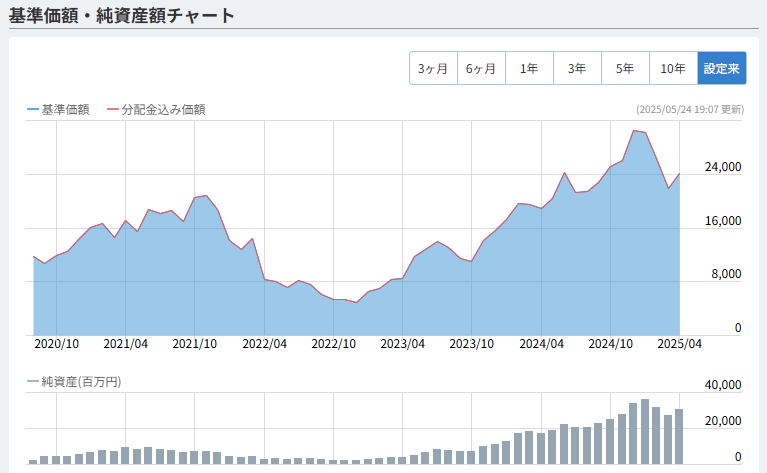Click the 8,000 price axis label
The height and width of the screenshot is (473, 767).
(x=726, y=274)
